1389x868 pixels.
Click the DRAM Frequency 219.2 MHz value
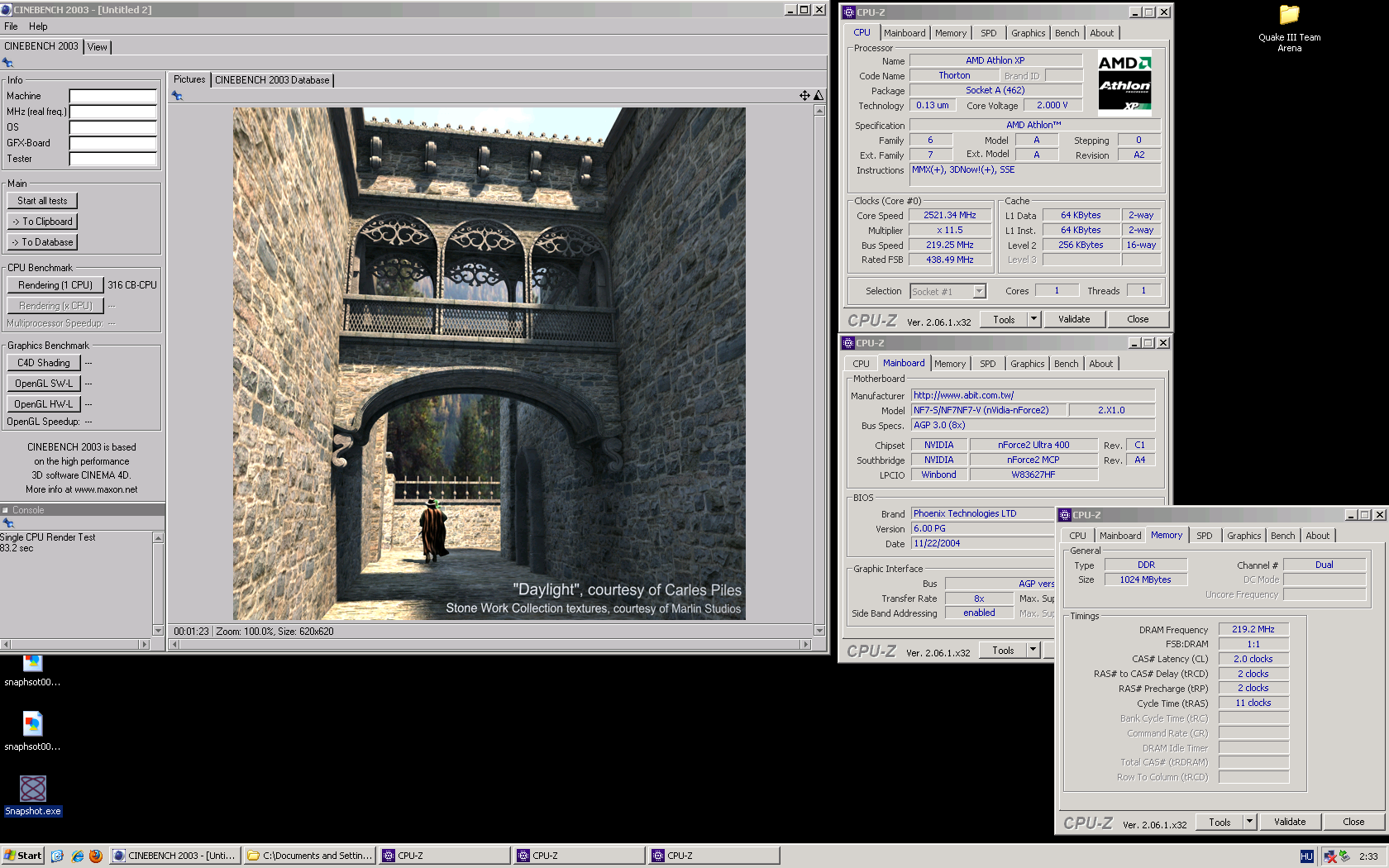pos(1253,629)
